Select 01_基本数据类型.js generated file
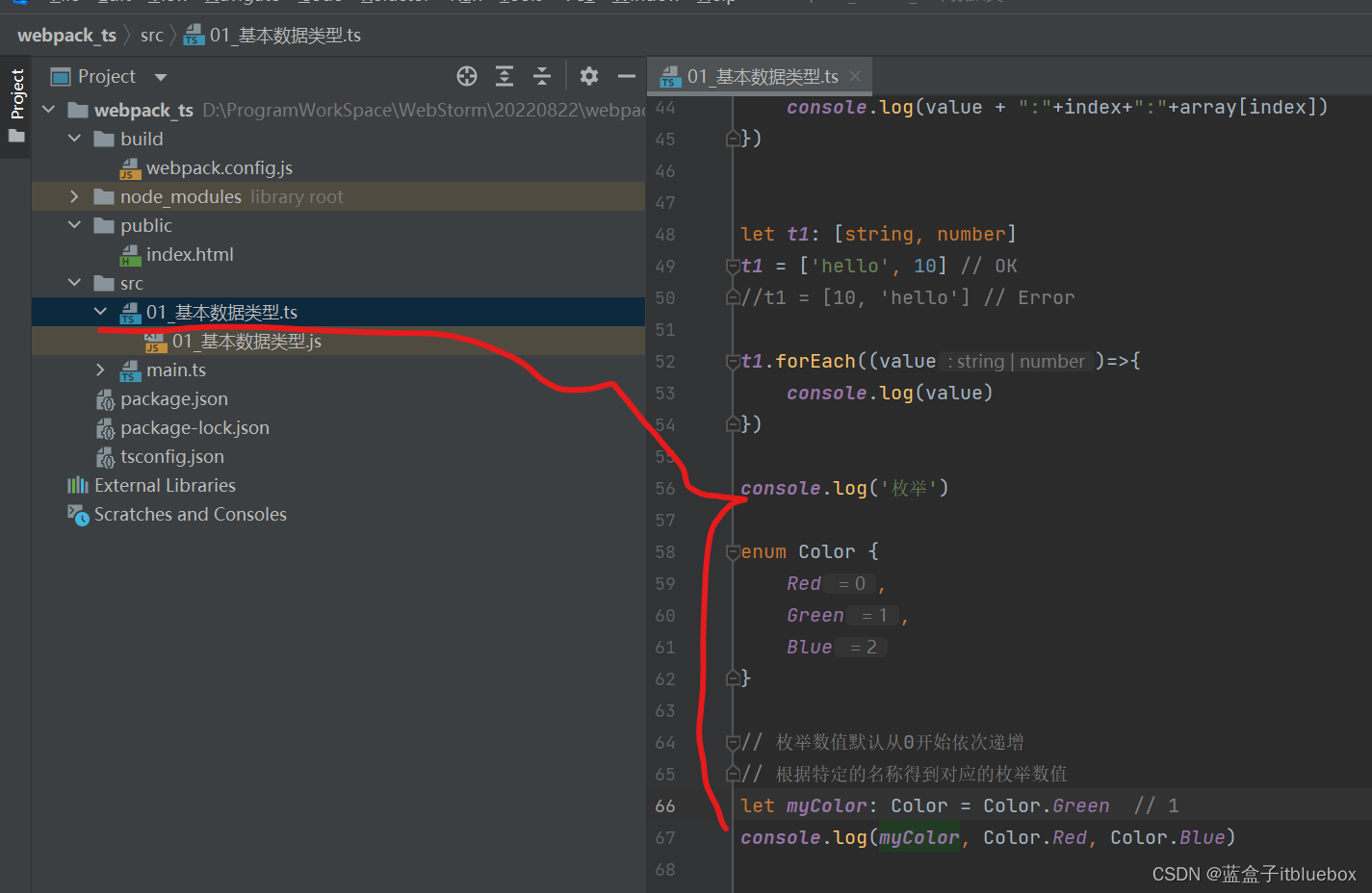The width and height of the screenshot is (1372, 893). 246,341
